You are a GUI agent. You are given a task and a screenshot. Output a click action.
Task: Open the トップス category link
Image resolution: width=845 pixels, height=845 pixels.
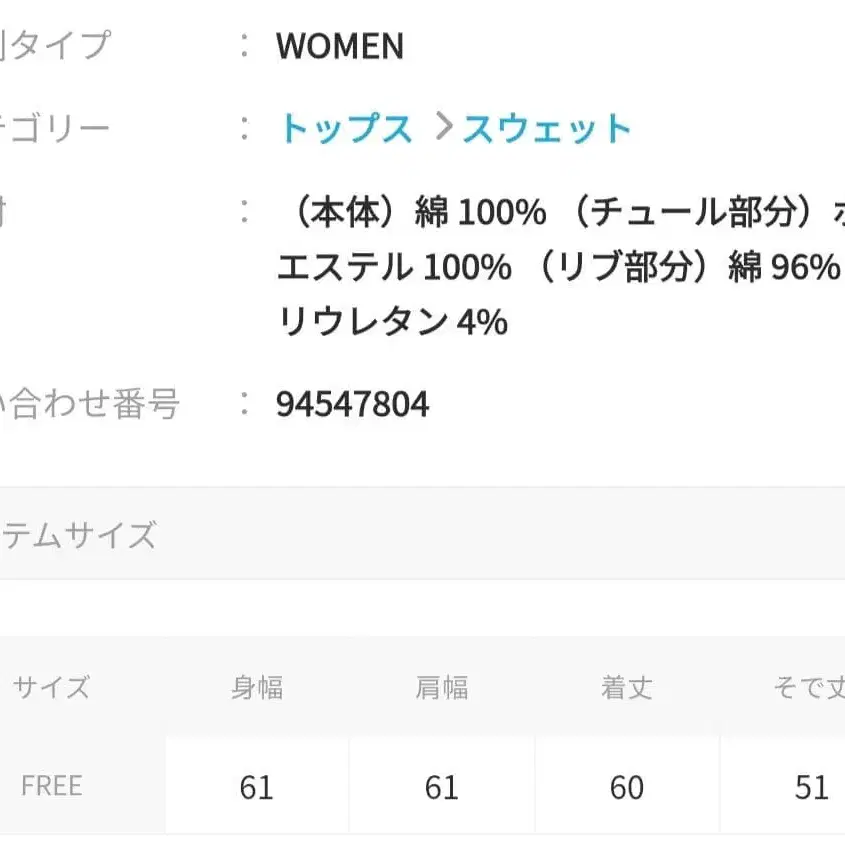345,128
